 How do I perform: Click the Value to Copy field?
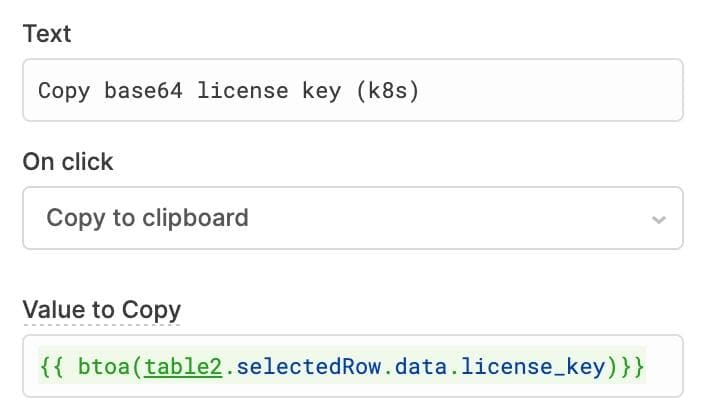pyautogui.click(x=352, y=367)
